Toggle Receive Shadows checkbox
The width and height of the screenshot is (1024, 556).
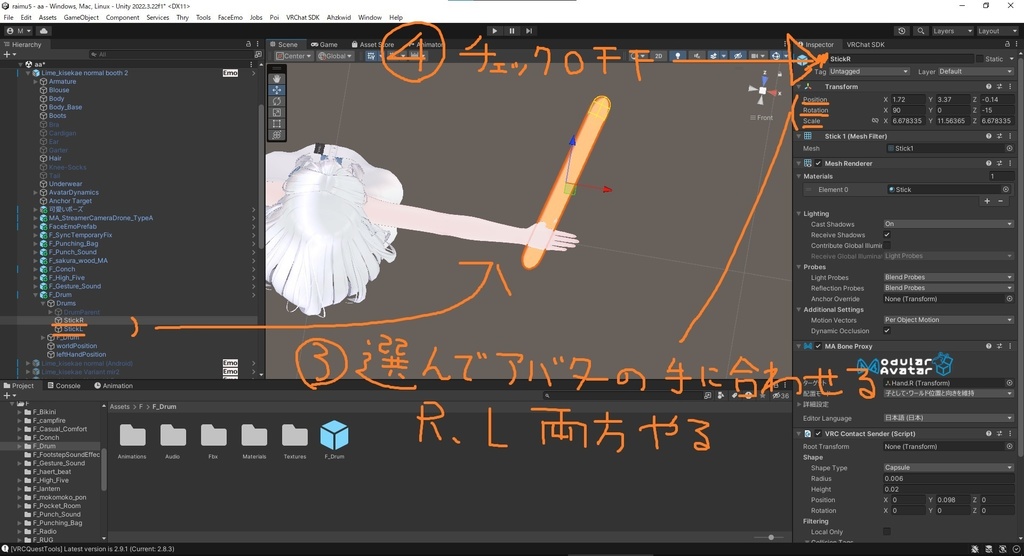887,235
